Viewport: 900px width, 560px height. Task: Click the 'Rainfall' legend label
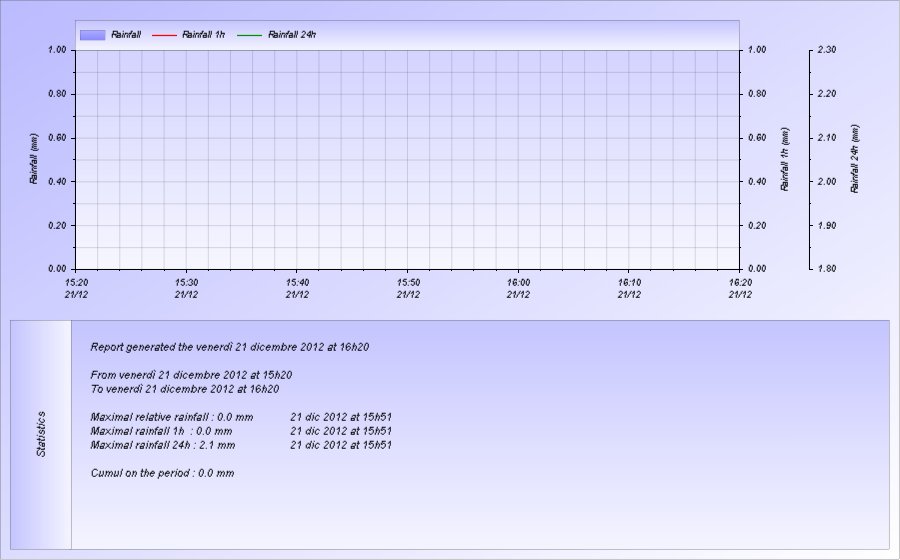point(126,34)
